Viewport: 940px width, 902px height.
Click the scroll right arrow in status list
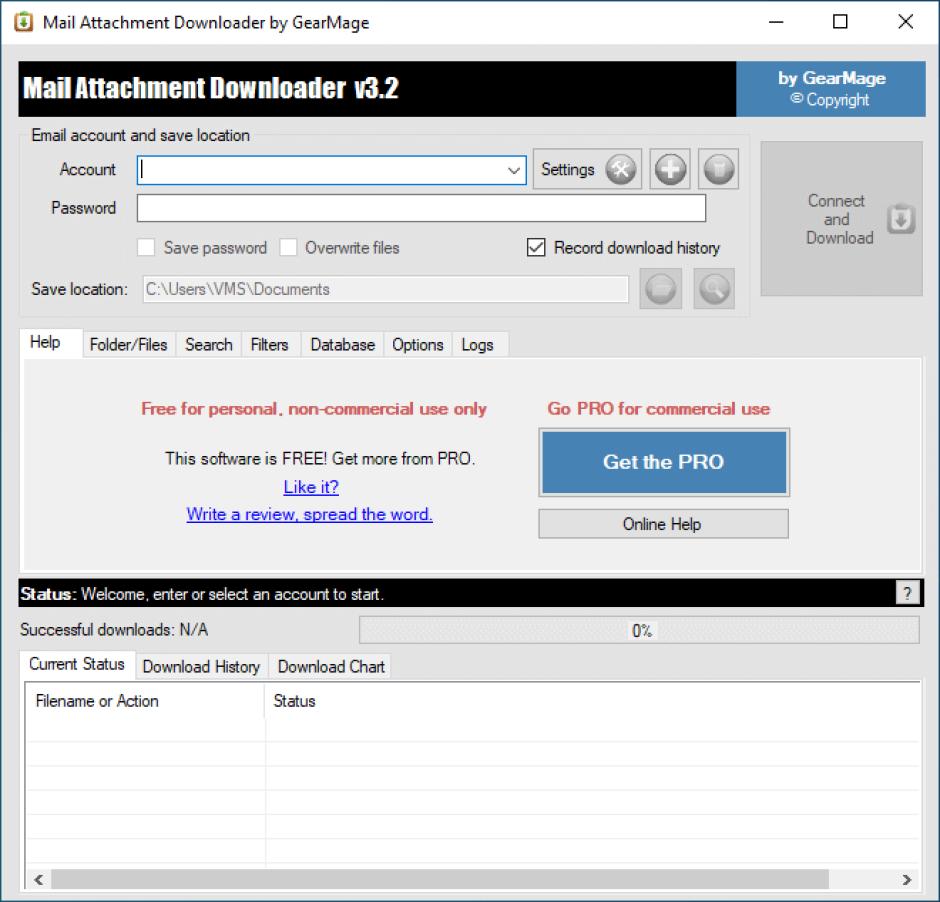(x=906, y=879)
